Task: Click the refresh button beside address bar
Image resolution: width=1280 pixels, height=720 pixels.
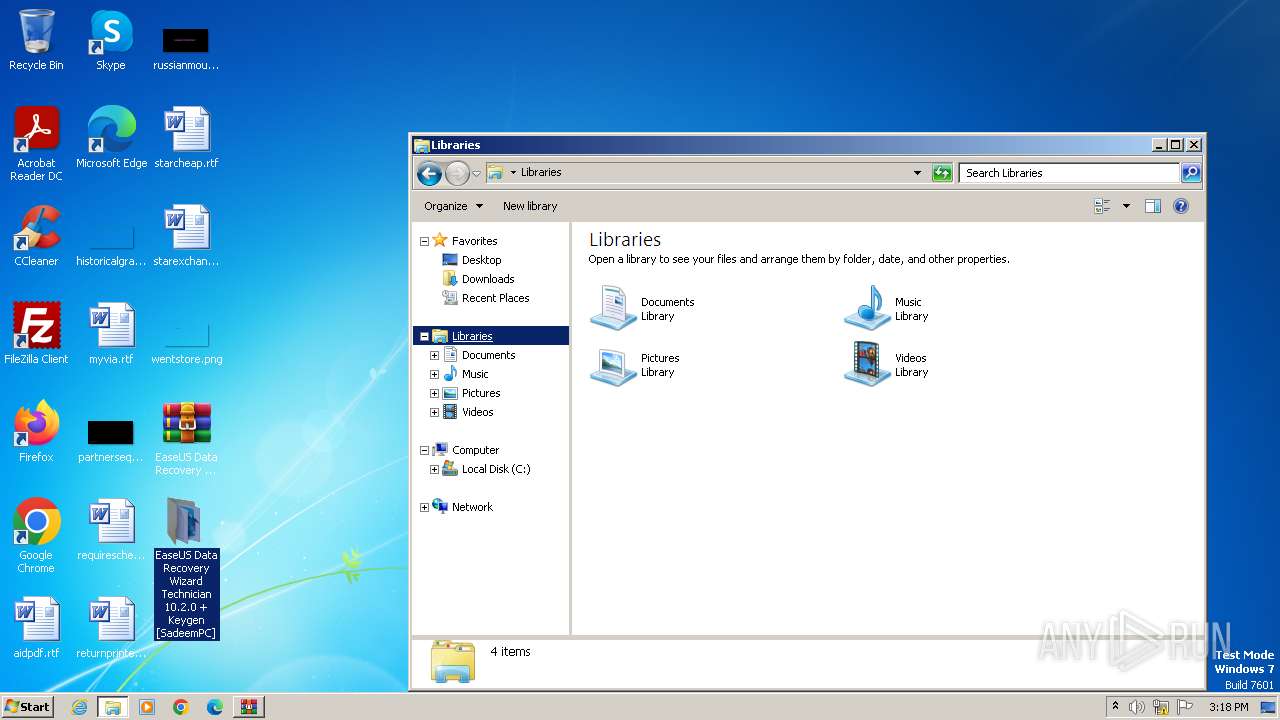Action: coord(942,173)
